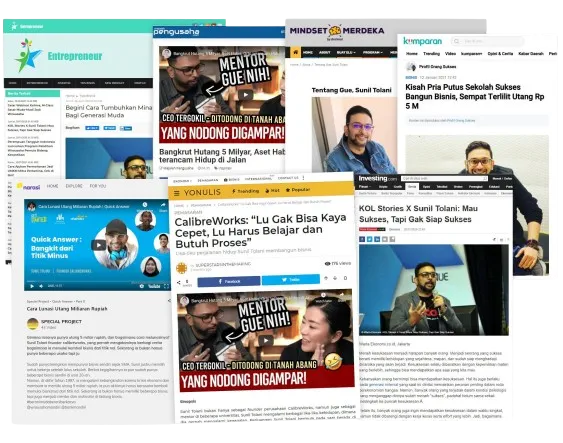Click the Kumparan search input field

coord(487,41)
